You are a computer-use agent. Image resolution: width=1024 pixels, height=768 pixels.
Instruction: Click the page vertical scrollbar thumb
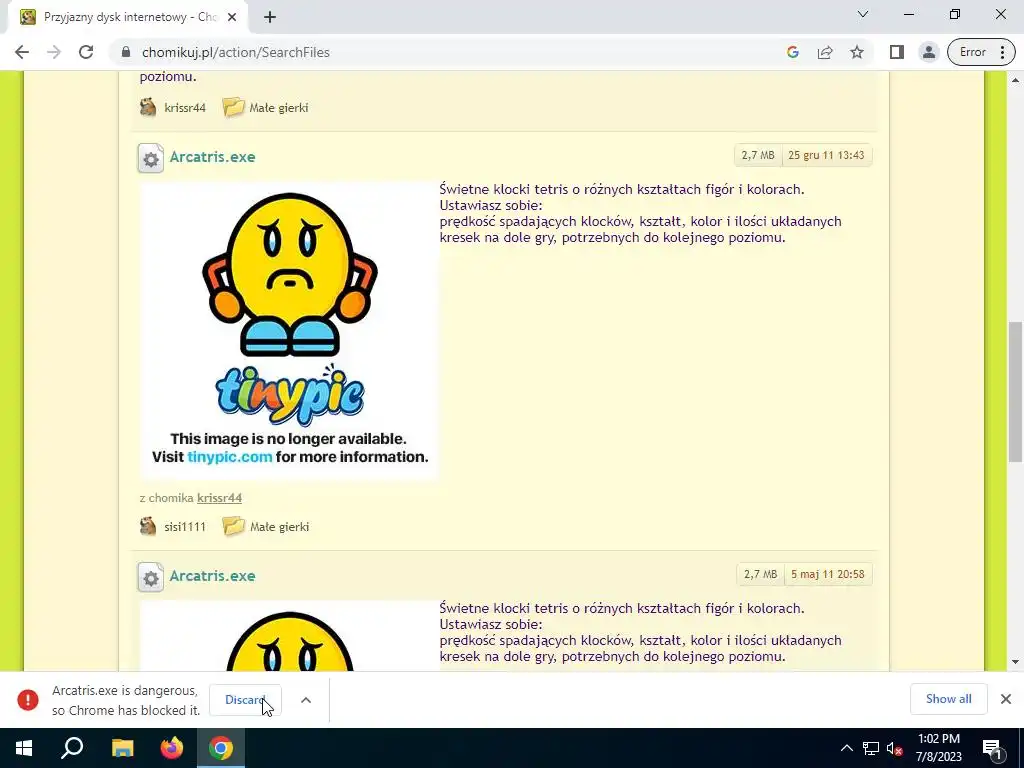pyautogui.click(x=1016, y=392)
